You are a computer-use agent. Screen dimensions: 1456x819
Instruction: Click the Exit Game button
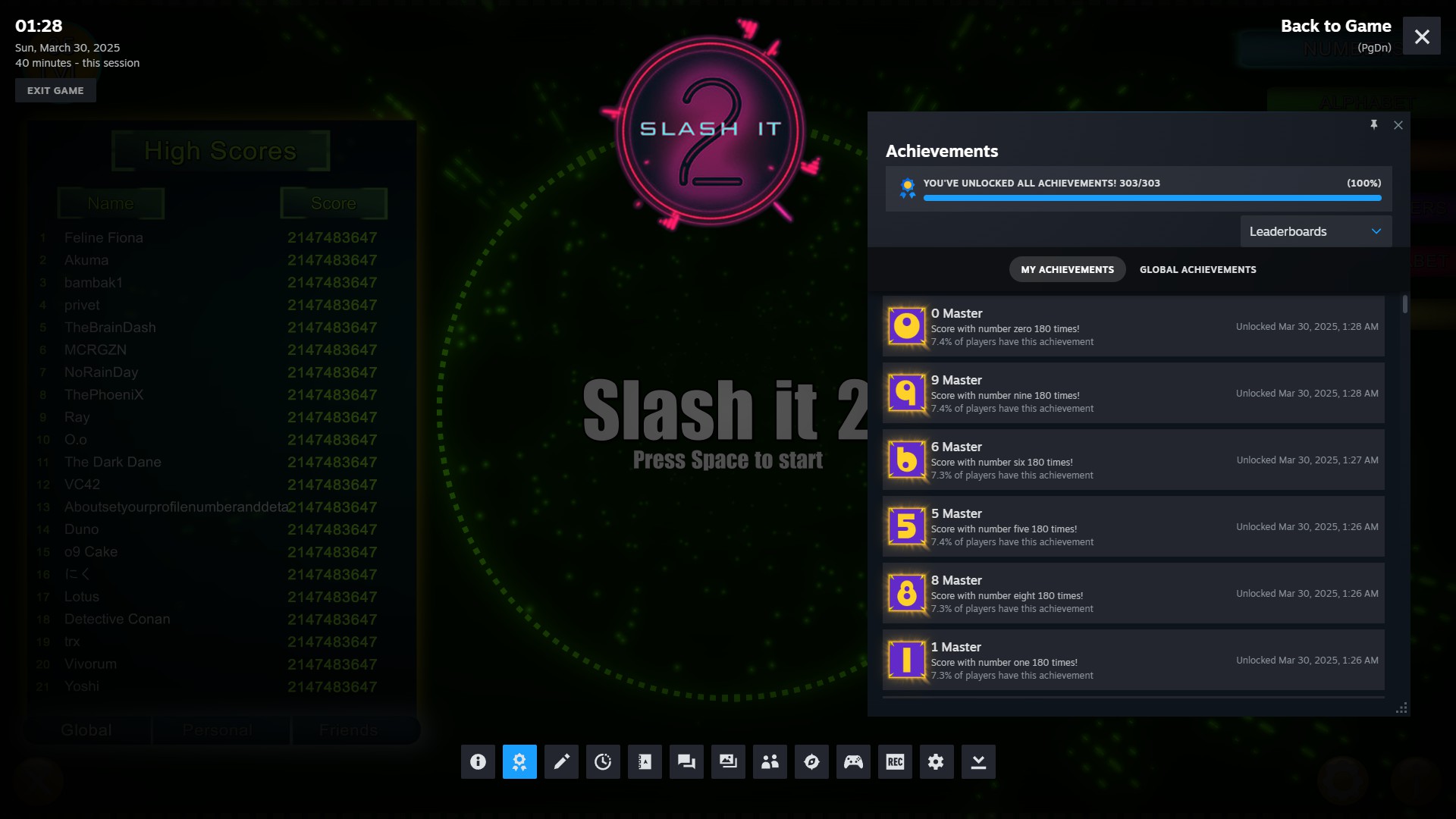pyautogui.click(x=55, y=90)
